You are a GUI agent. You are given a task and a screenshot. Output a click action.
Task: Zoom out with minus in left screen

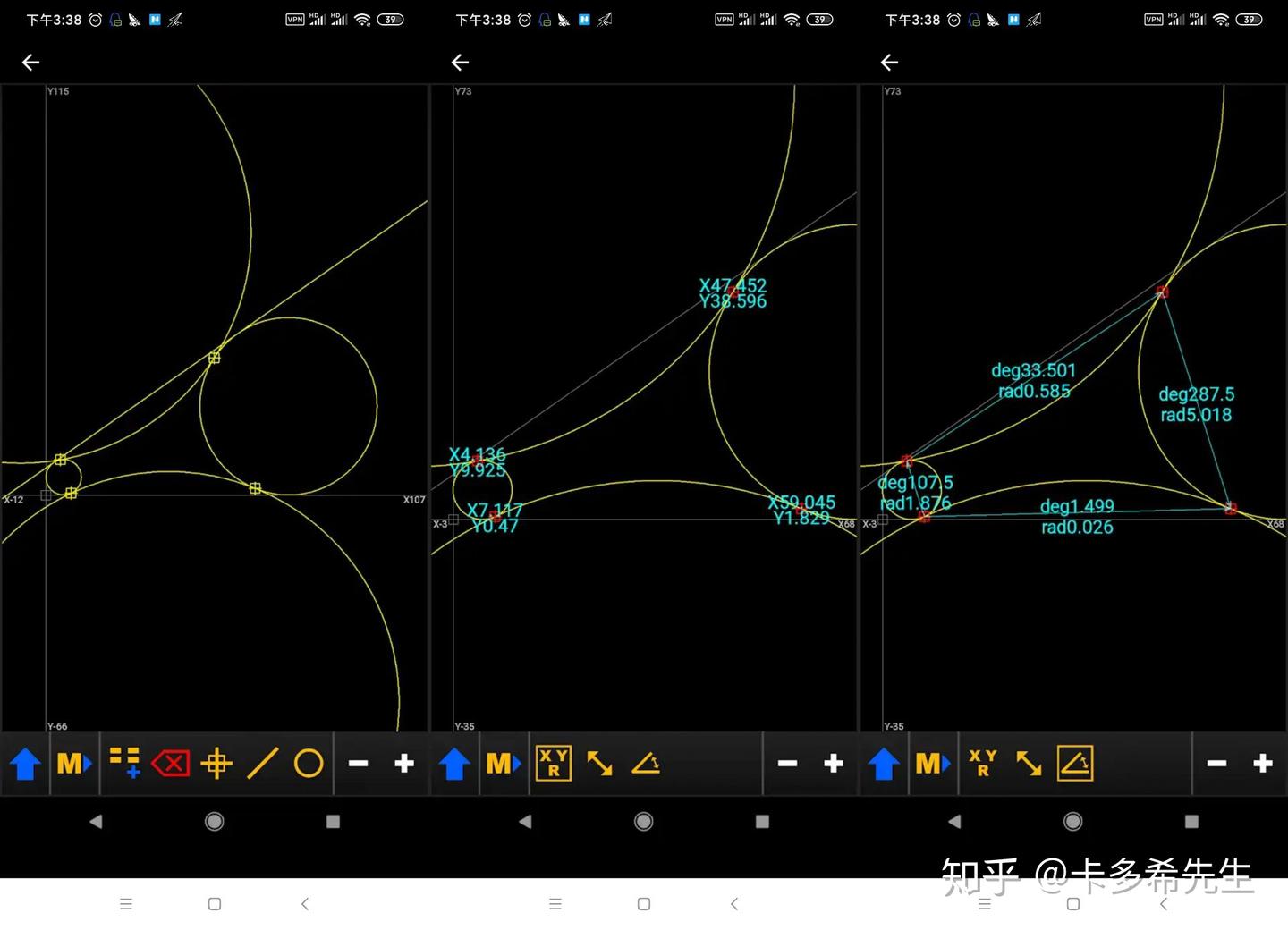click(358, 764)
